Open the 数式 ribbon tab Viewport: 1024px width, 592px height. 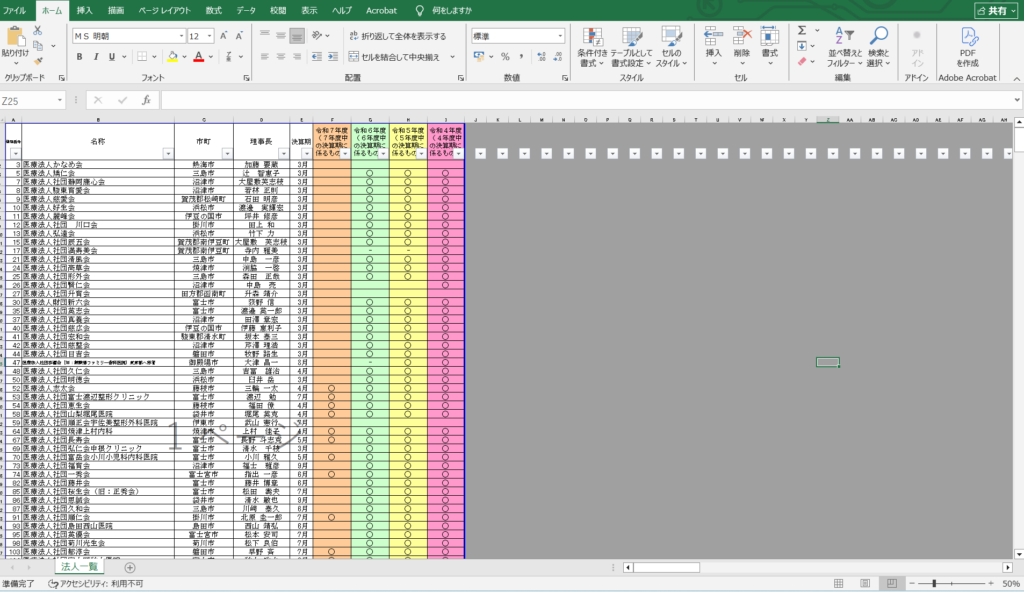pos(214,9)
